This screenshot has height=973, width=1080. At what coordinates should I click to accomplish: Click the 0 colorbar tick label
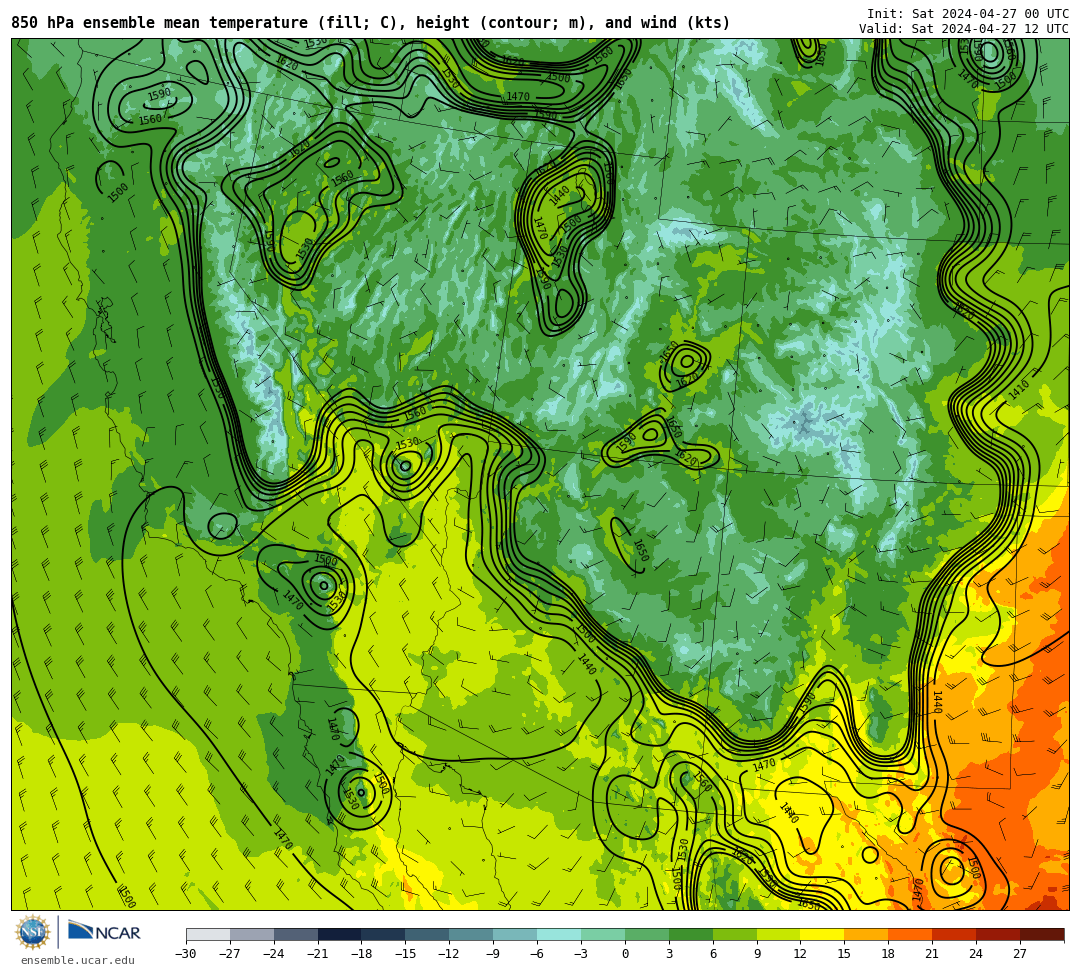tap(625, 954)
